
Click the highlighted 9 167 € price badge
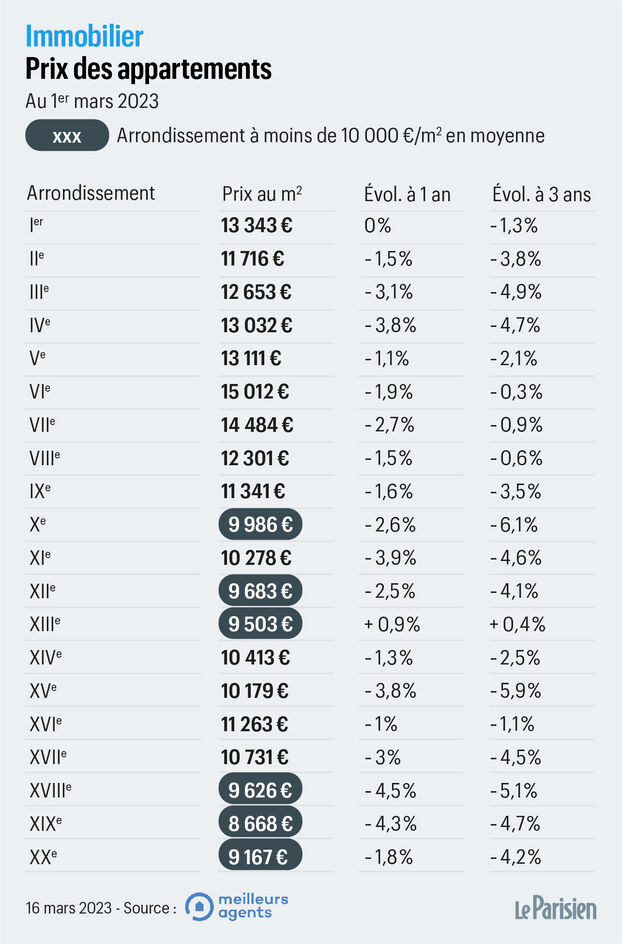click(258, 856)
